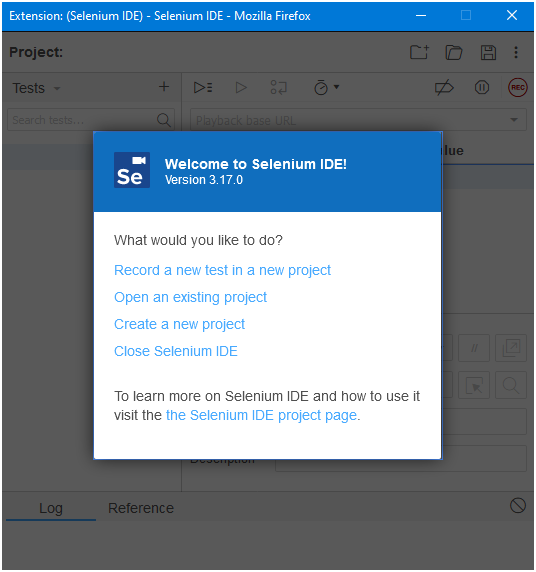This screenshot has height=572, width=536.
Task: Start recording with REC button
Action: [x=517, y=88]
